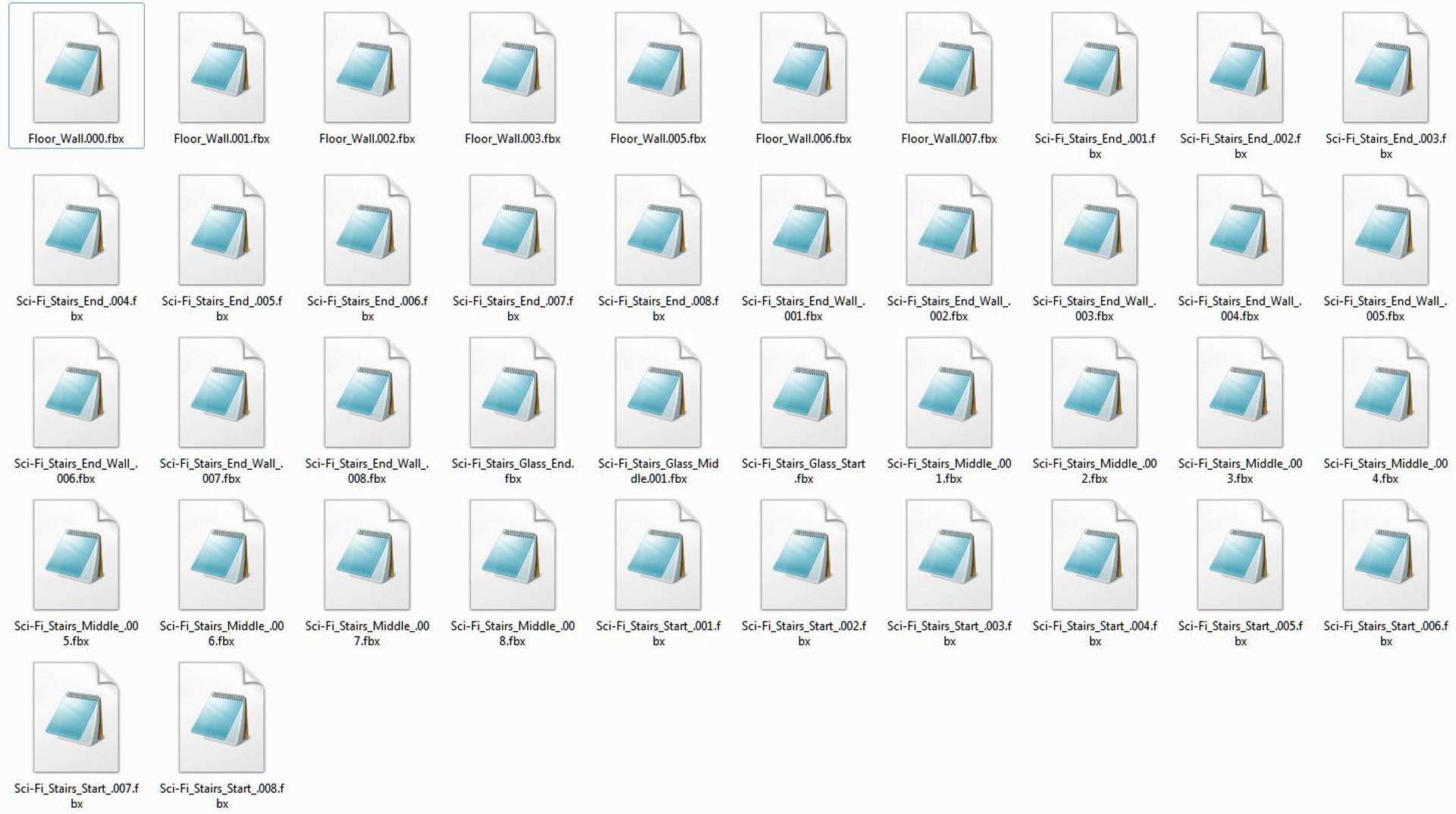1456x814 pixels.
Task: Select the Sci-Fi_Stairs_End_Wall_.006.fbx file icon
Action: tap(76, 393)
